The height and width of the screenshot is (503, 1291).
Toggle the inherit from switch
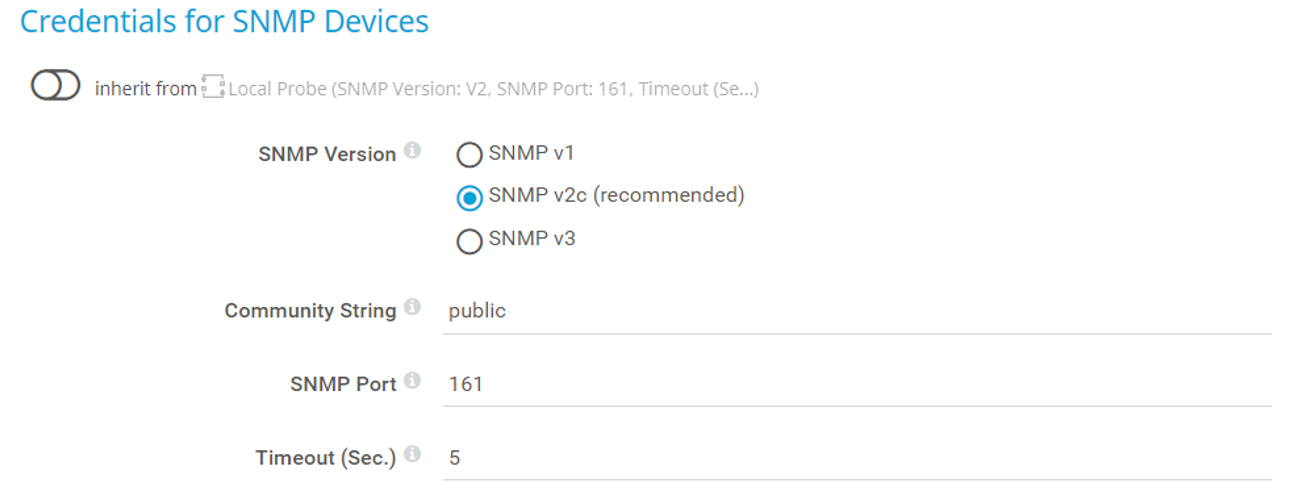tap(55, 88)
